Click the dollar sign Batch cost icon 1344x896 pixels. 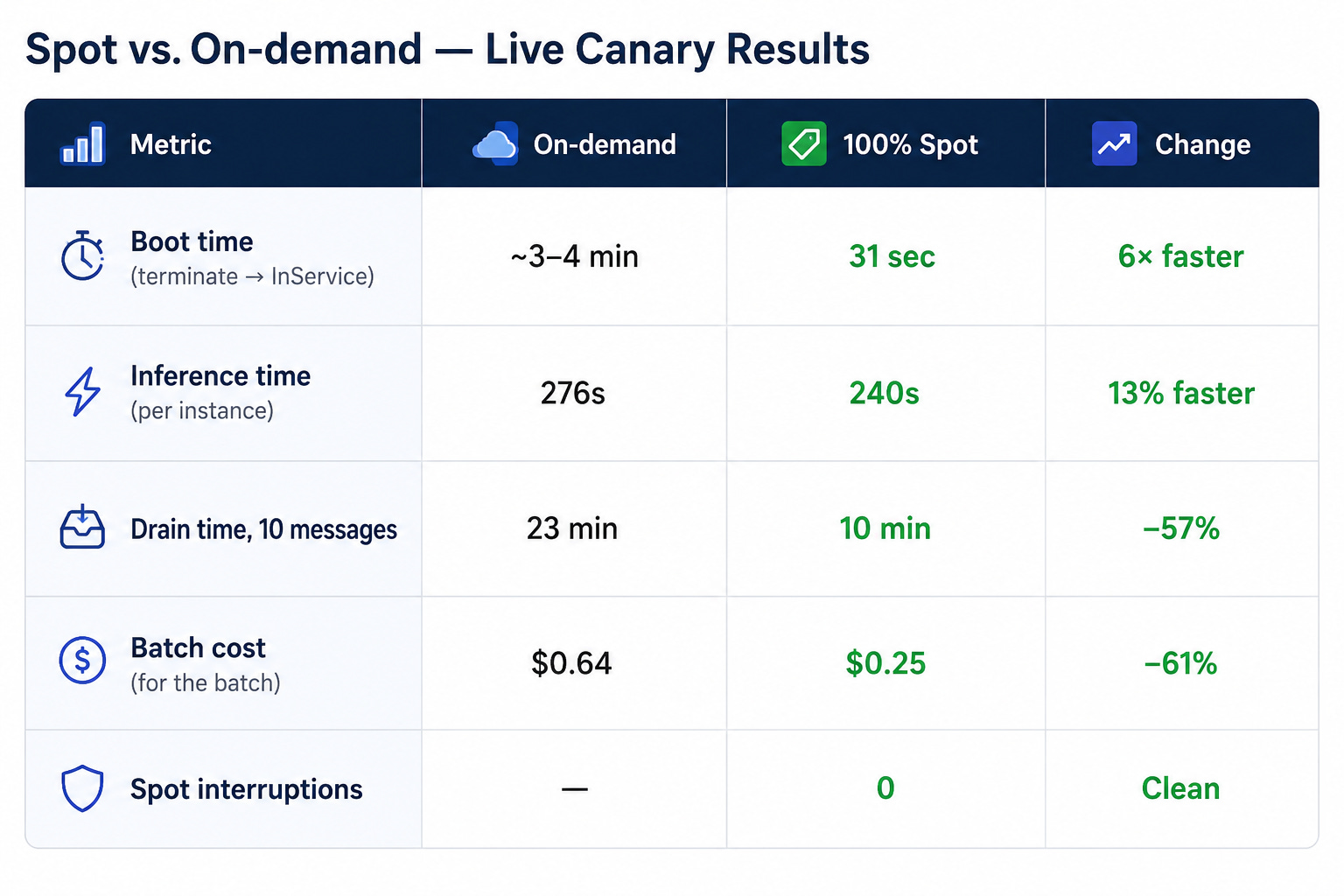coord(82,660)
